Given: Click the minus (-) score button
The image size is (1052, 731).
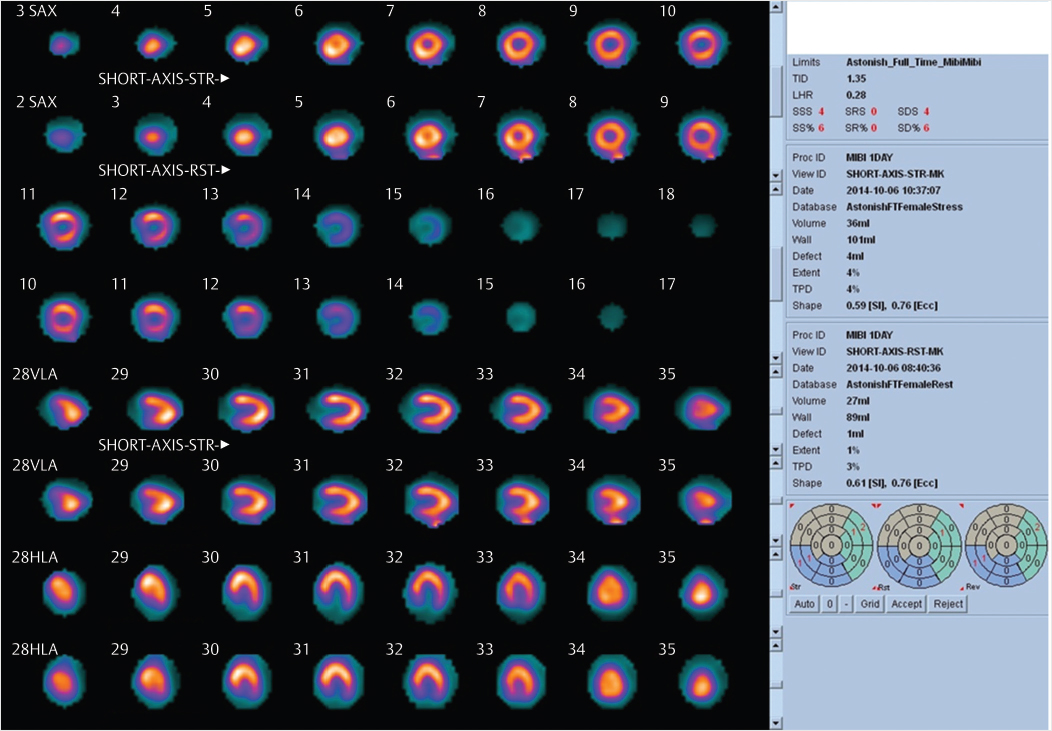Looking at the screenshot, I should [846, 604].
